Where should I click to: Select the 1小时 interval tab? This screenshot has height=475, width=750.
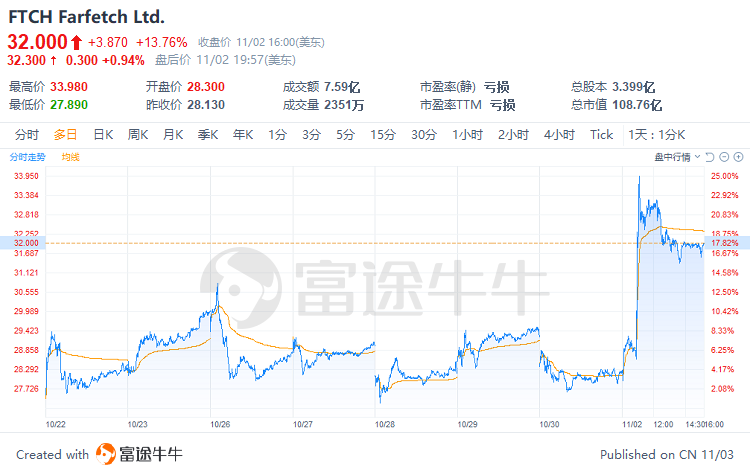point(467,135)
